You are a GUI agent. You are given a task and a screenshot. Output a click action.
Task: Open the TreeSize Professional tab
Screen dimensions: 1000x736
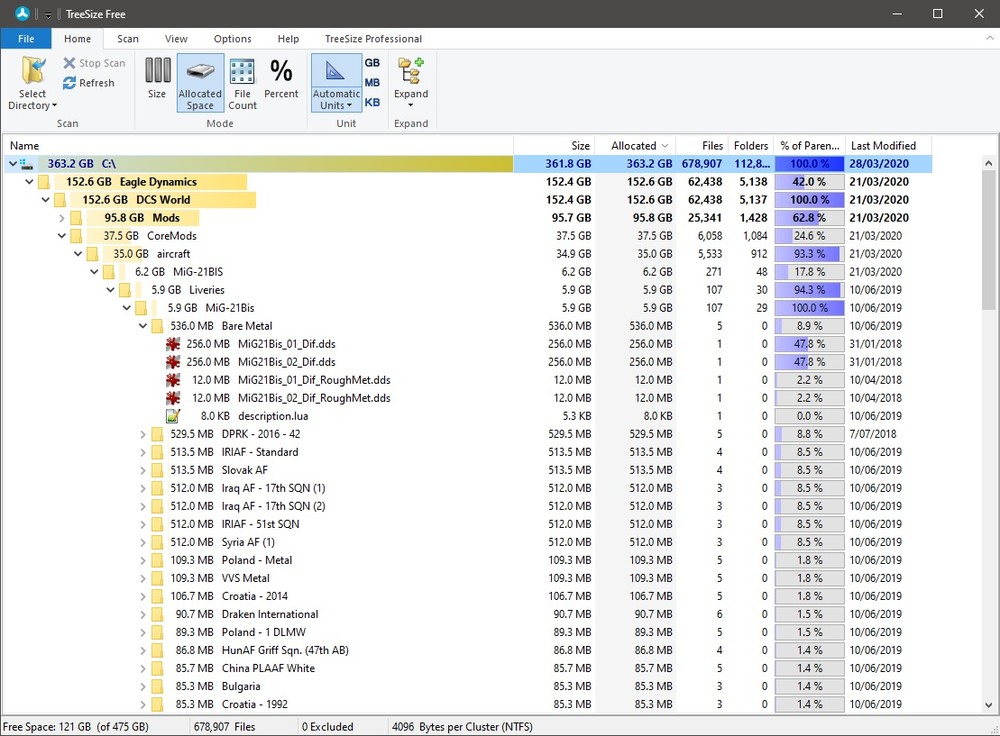coord(373,39)
